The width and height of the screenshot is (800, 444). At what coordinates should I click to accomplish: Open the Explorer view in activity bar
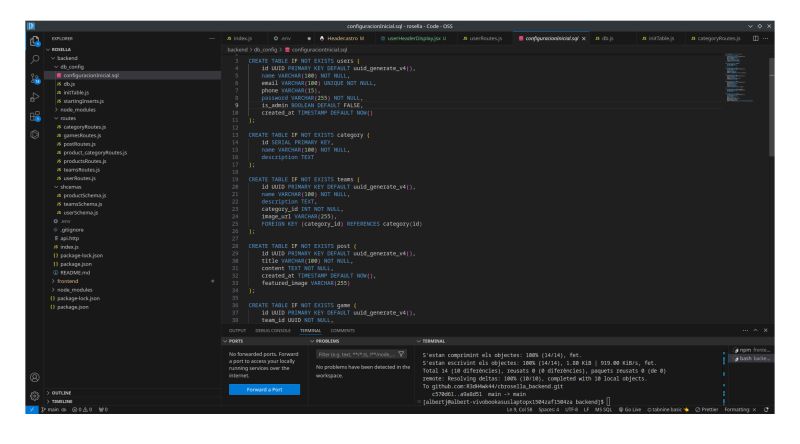coord(35,41)
